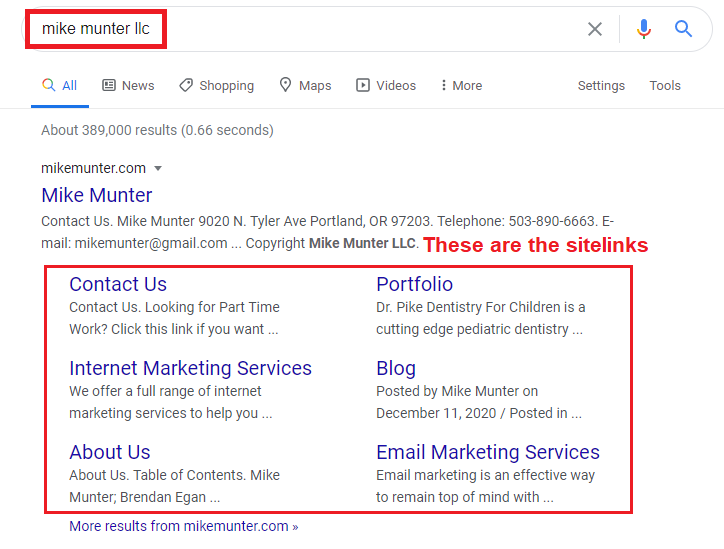The width and height of the screenshot is (724, 549).
Task: Click the blue magnifying glass search icon
Action: point(683,29)
